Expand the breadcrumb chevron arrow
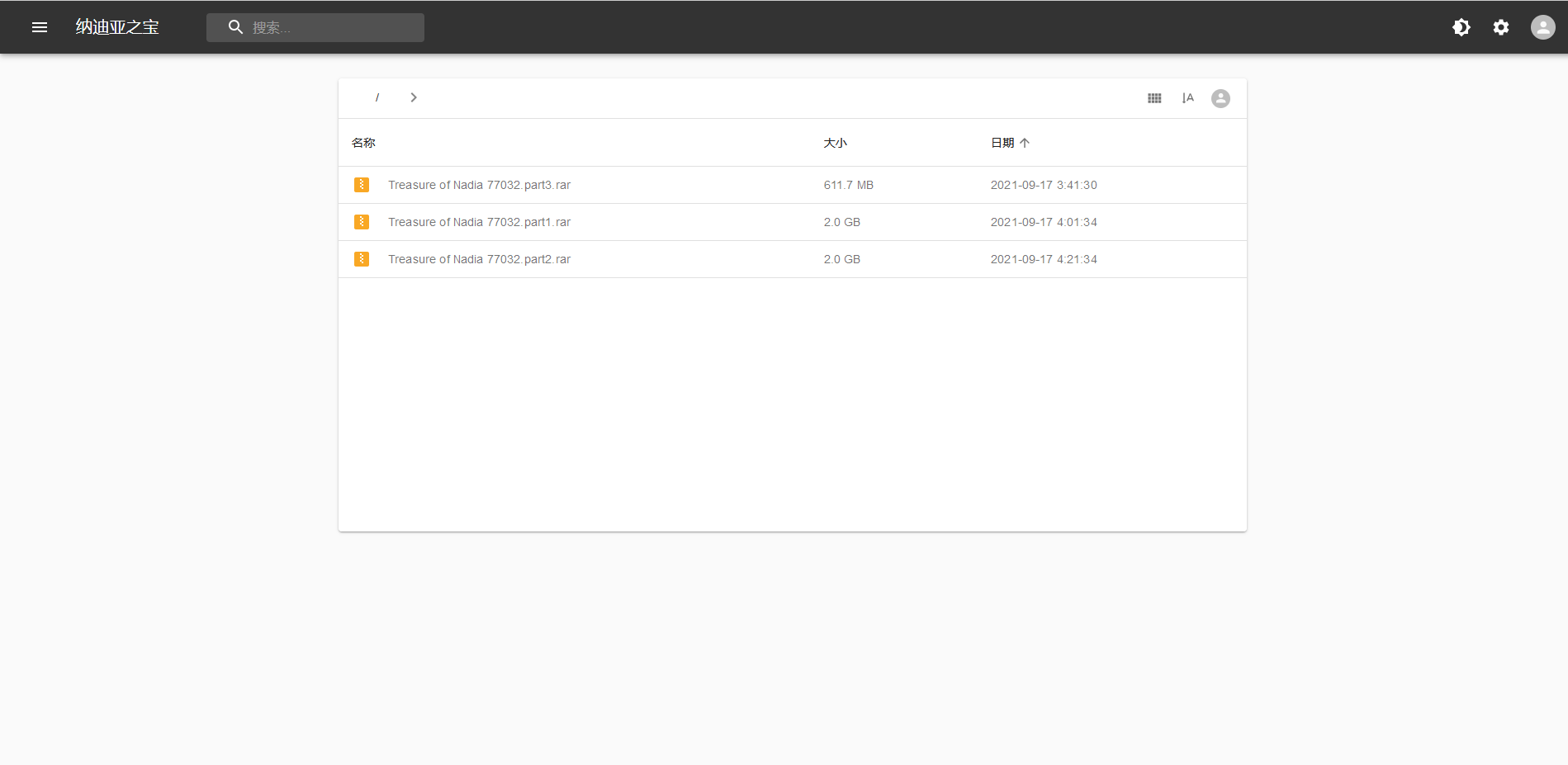 tap(414, 97)
